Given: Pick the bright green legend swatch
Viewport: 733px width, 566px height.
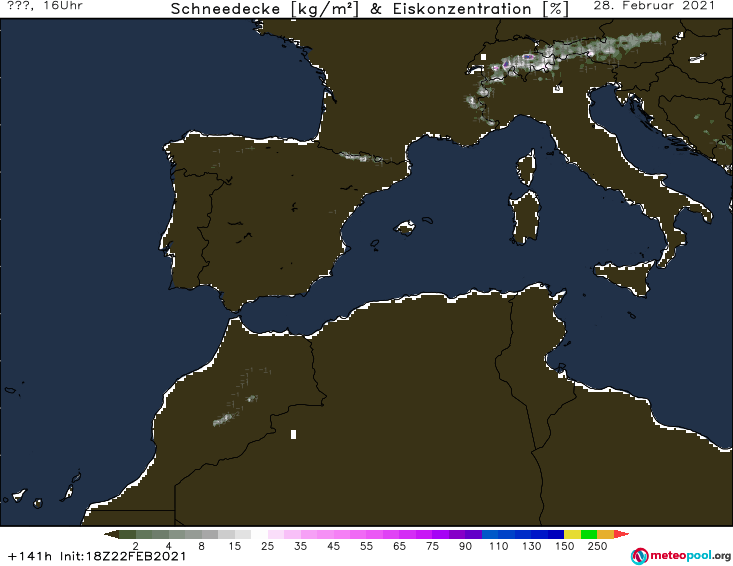Looking at the screenshot, I should coord(589,534).
